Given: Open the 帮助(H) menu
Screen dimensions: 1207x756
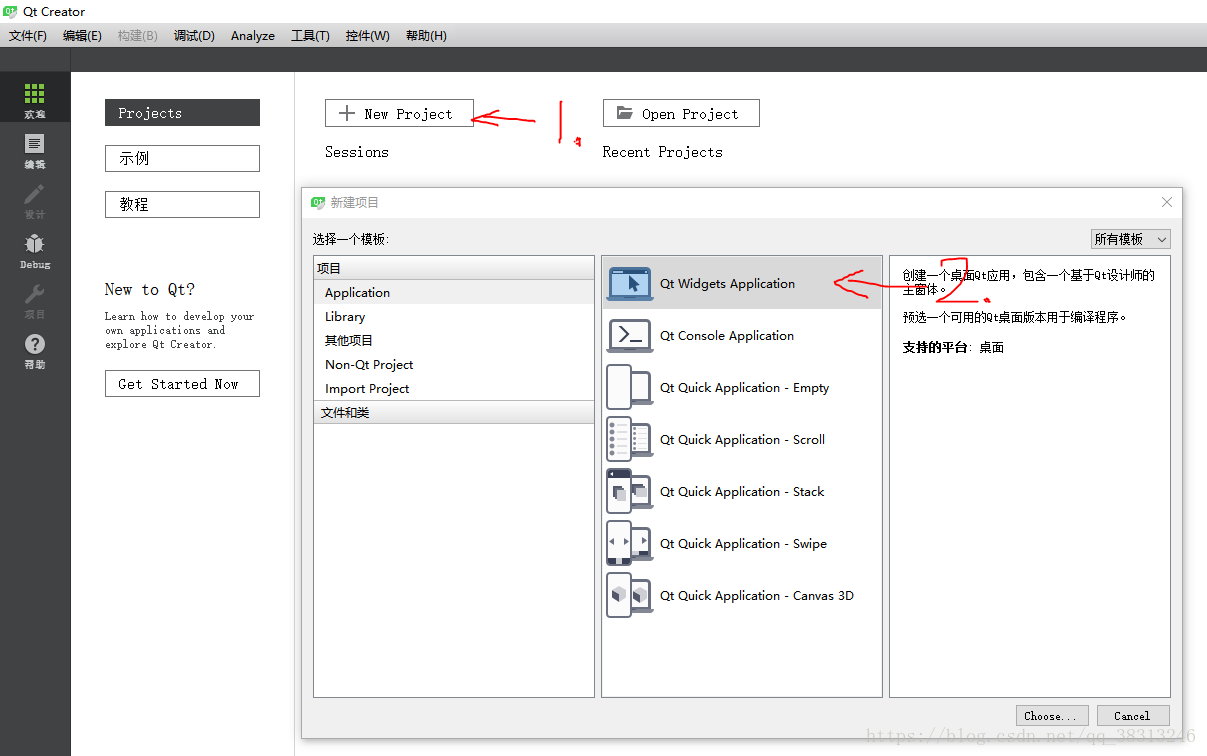Looking at the screenshot, I should tap(426, 36).
